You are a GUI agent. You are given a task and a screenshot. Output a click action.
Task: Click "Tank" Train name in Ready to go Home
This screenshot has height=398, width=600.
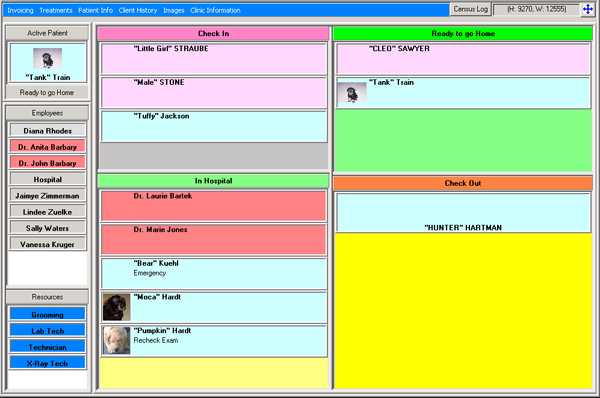tap(391, 82)
